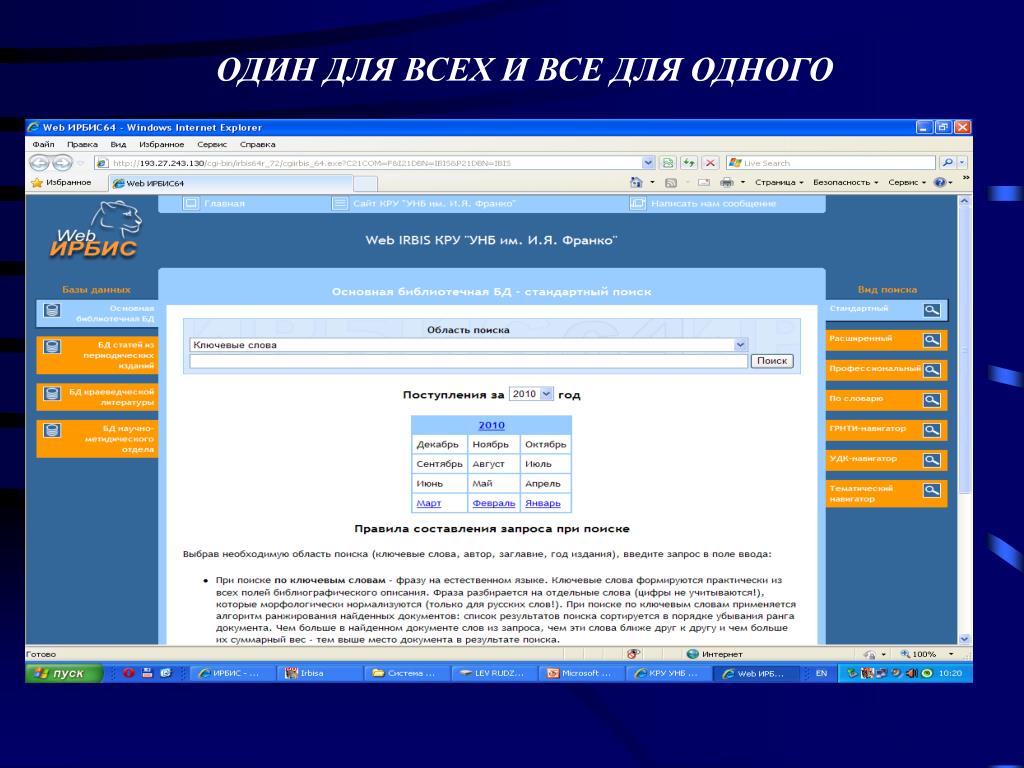Click database icon for БД краеведческой литературы

tap(52, 393)
